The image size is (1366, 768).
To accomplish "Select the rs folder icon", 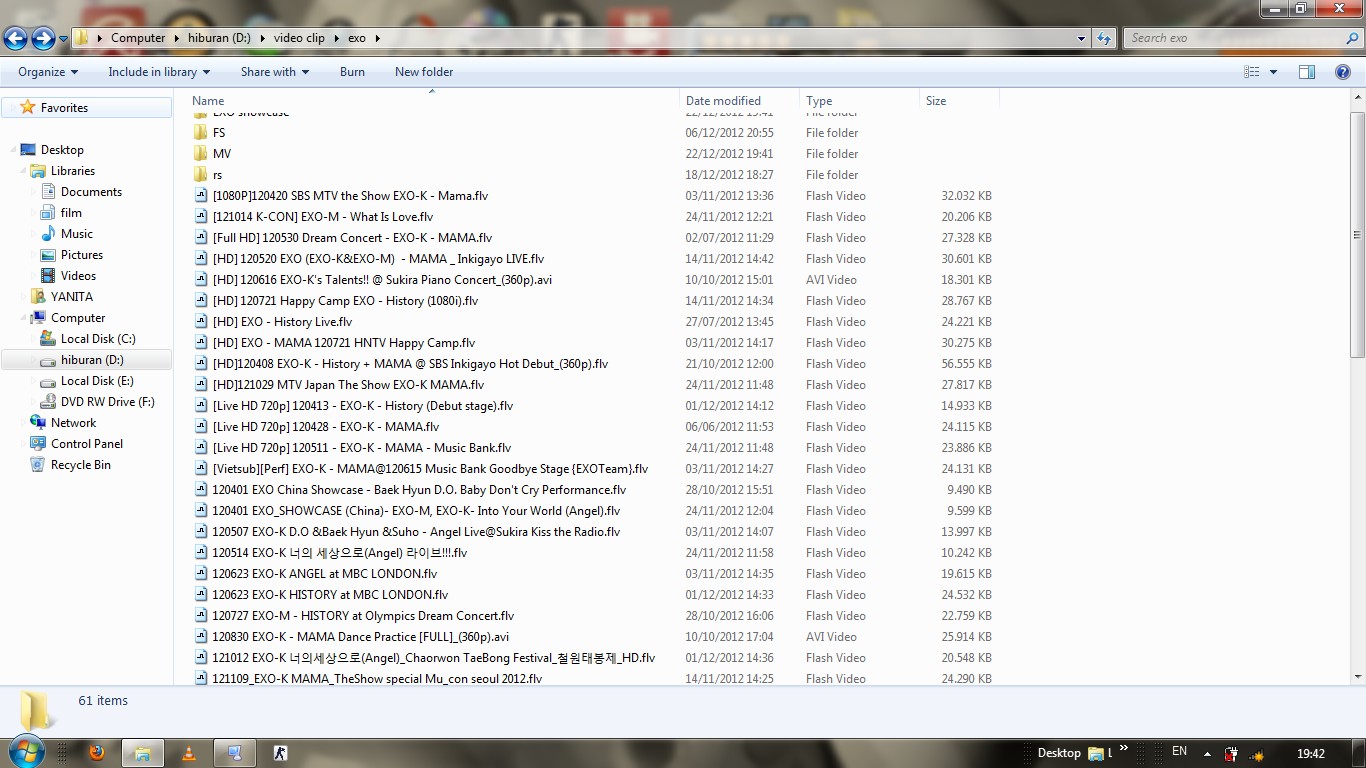I will click(x=201, y=175).
